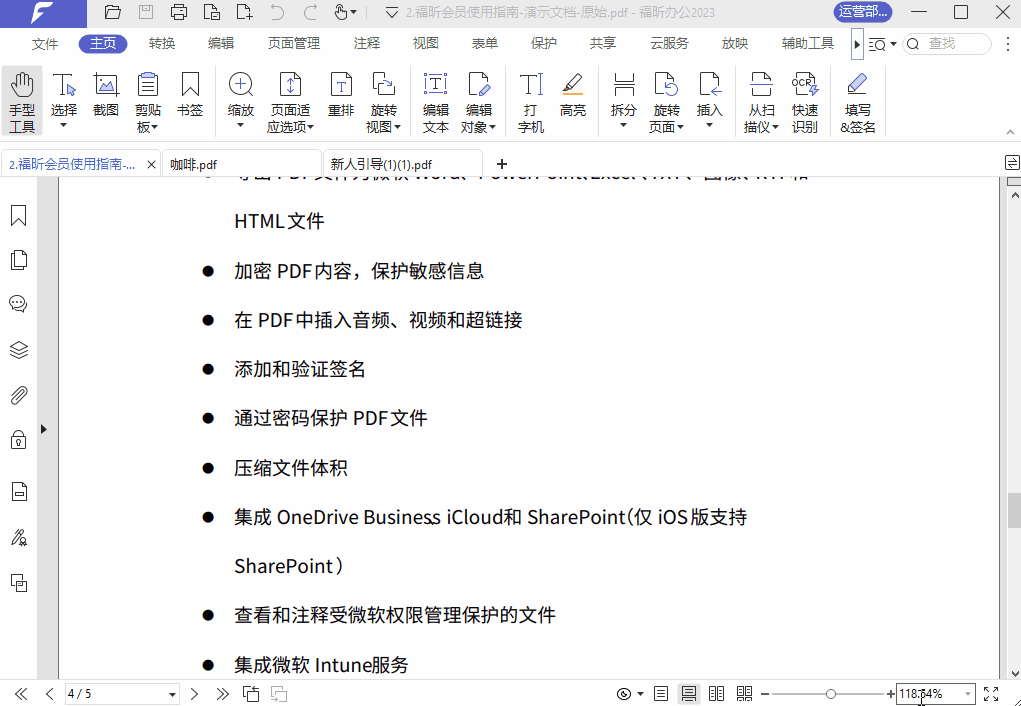Image resolution: width=1021 pixels, height=706 pixels.
Task: Select the Hand tool
Action: 21,97
